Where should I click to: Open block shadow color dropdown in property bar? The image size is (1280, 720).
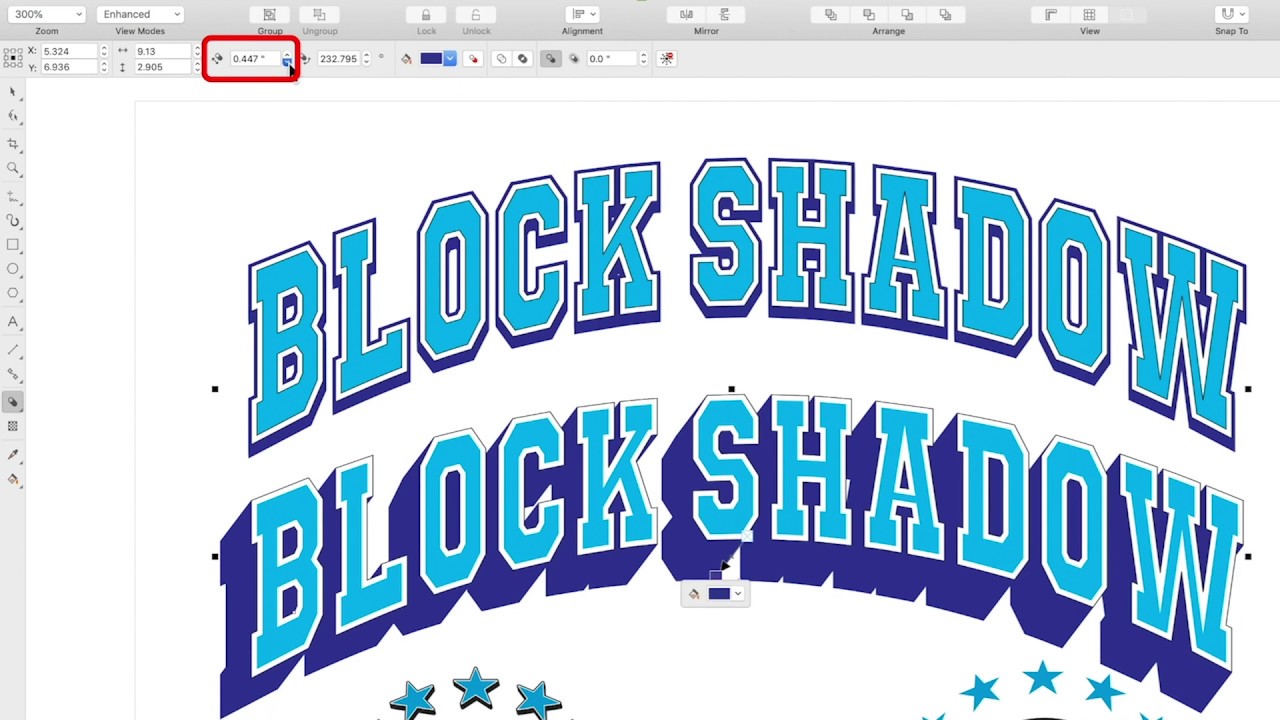coord(450,59)
